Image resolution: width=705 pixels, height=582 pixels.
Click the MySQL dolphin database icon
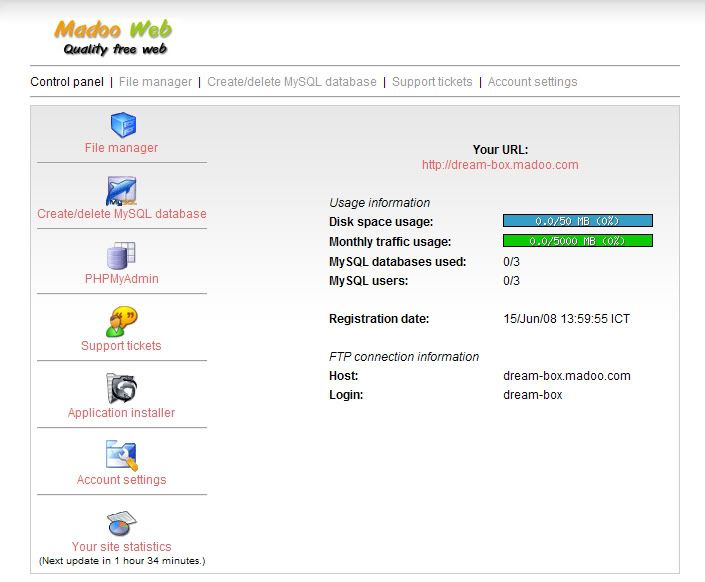coord(121,191)
